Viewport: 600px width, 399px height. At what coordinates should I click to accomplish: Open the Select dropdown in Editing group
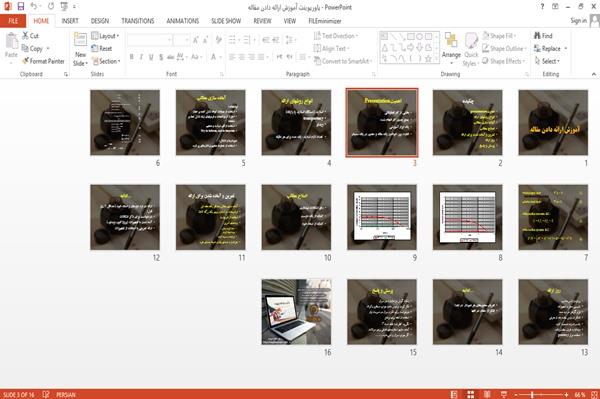547,61
